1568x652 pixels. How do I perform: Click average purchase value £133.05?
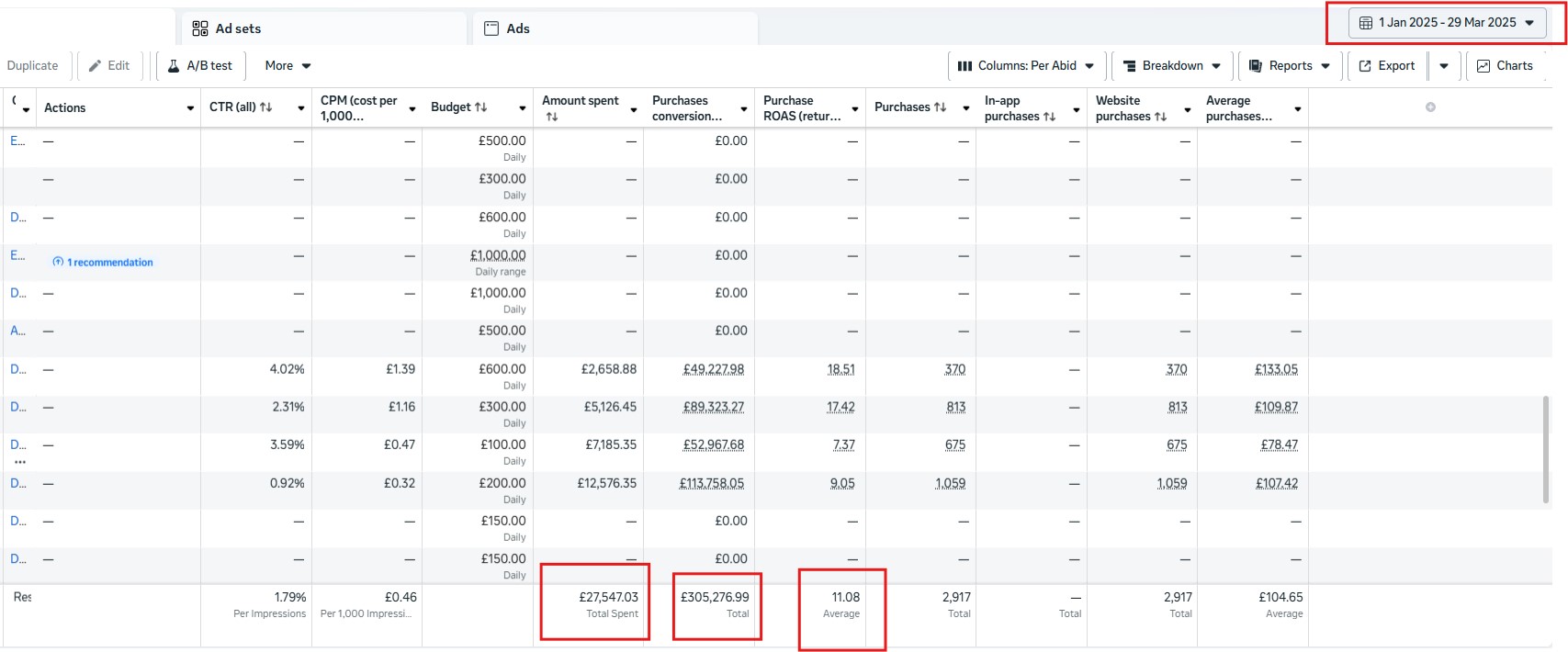point(1276,369)
